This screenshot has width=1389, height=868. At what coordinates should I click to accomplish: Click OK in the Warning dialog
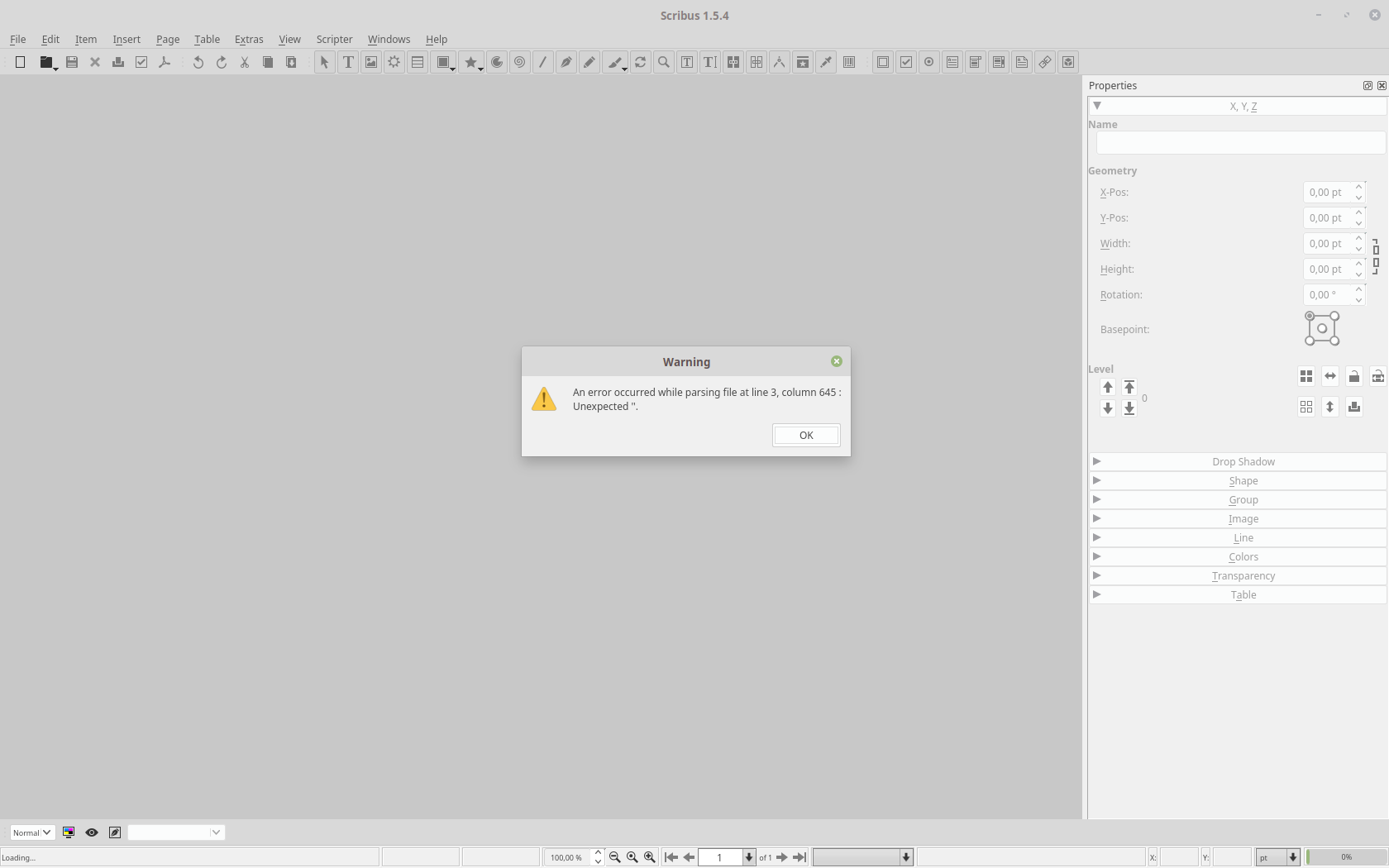(x=806, y=435)
